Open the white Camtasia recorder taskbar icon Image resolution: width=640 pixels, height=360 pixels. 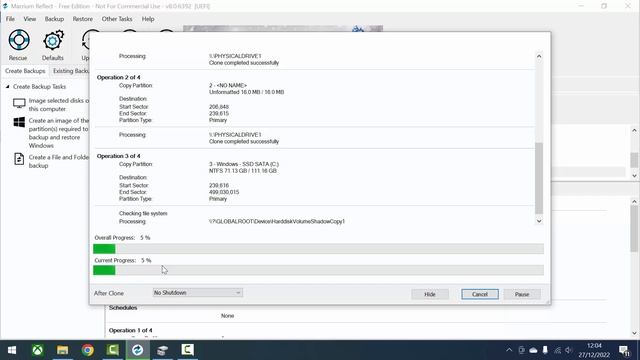tap(187, 350)
